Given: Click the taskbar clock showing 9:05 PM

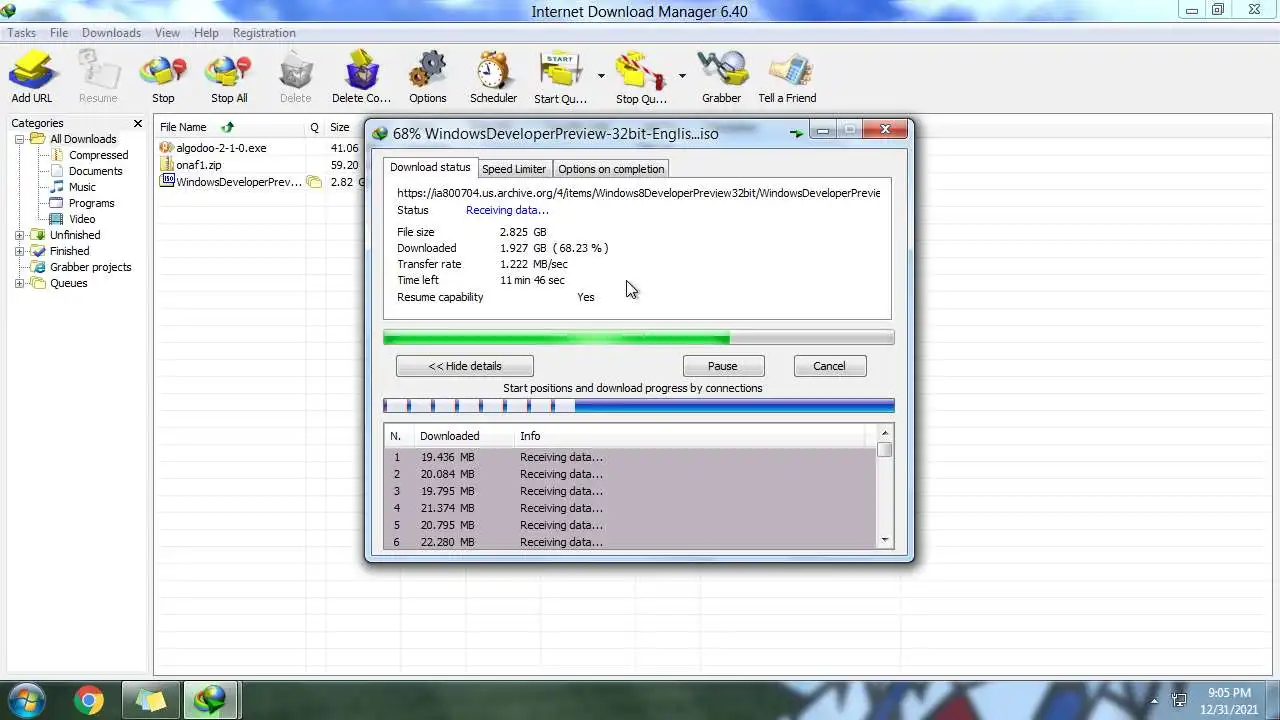Looking at the screenshot, I should coord(1229,700).
